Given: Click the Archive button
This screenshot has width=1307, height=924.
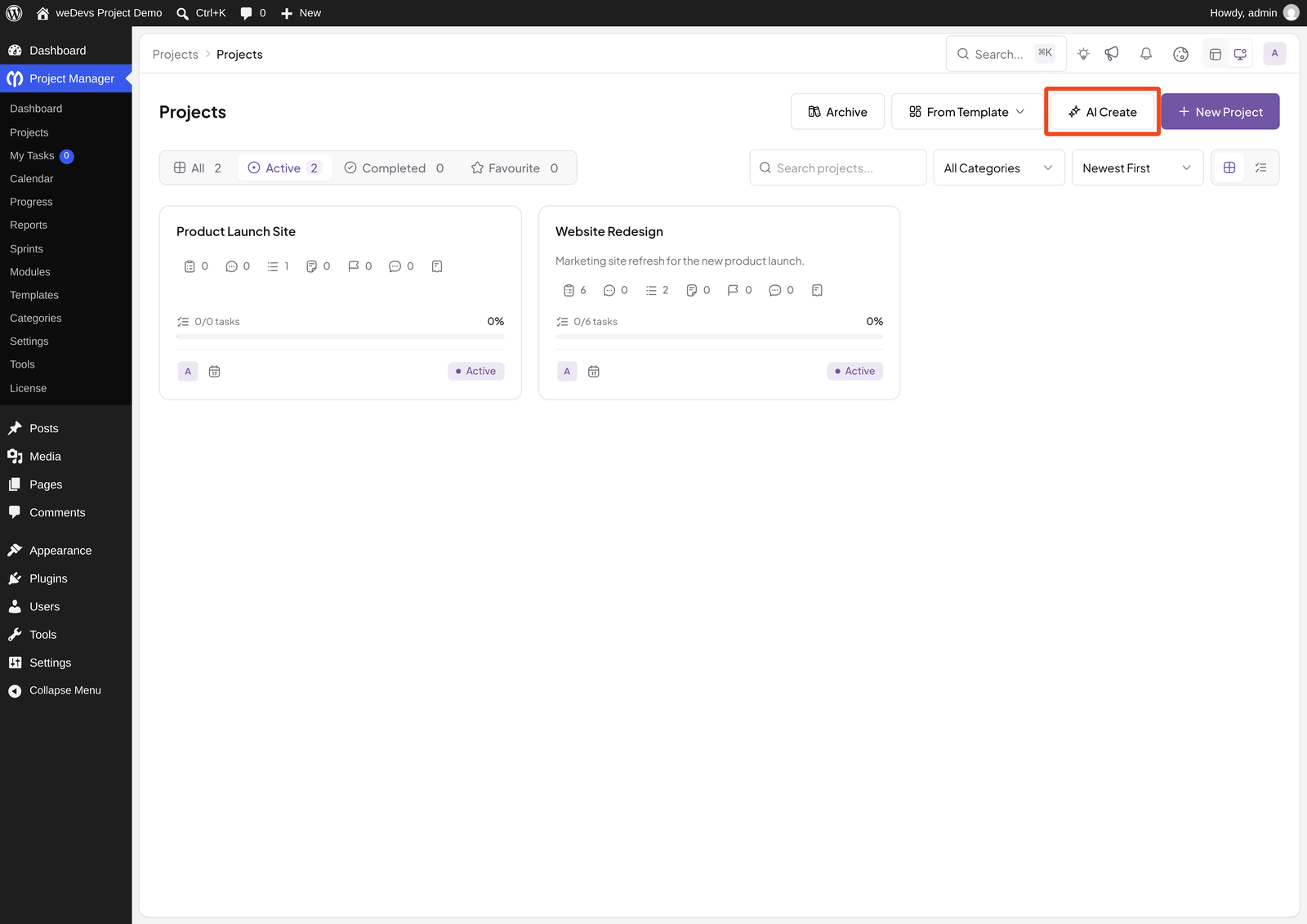Looking at the screenshot, I should (837, 112).
